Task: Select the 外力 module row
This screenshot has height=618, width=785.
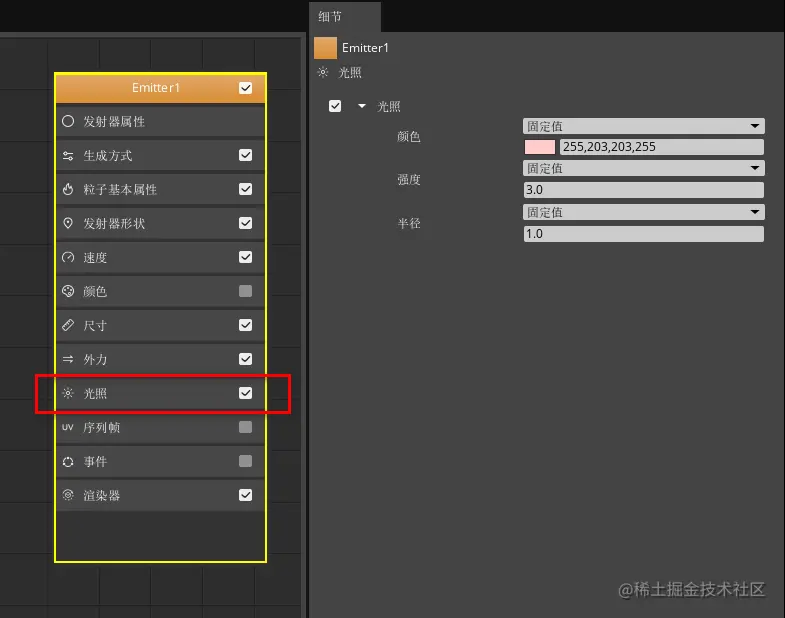Action: coord(160,359)
